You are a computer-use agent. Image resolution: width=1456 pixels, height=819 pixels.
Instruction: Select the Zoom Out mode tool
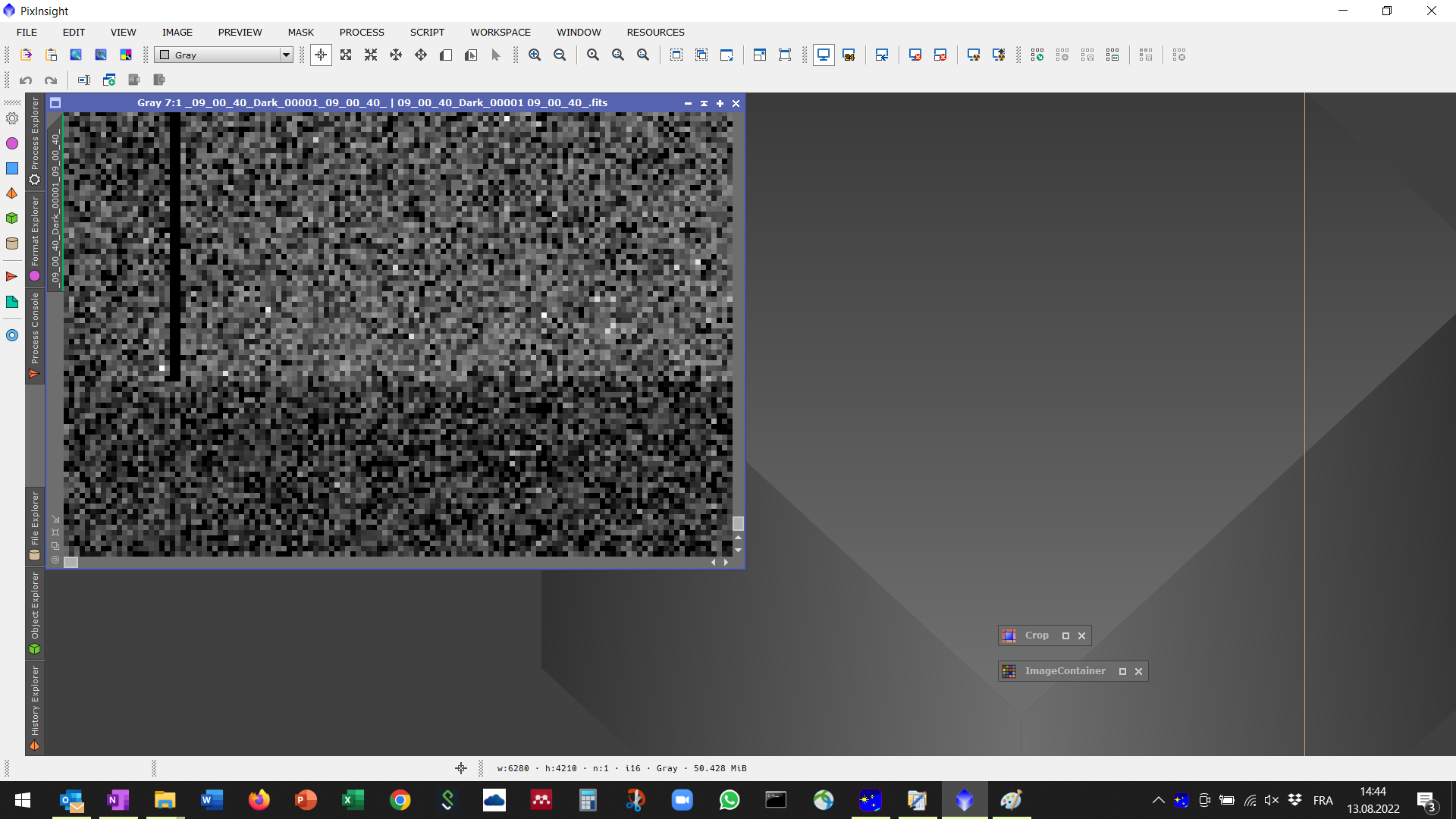[x=371, y=55]
